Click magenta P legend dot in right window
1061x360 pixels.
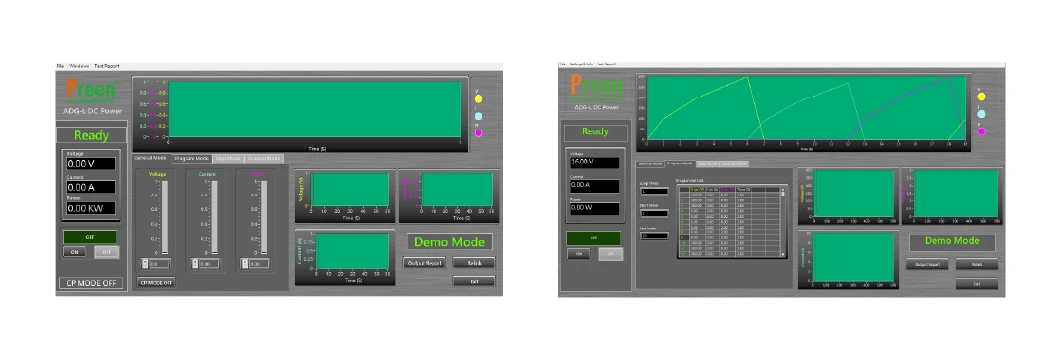(981, 131)
